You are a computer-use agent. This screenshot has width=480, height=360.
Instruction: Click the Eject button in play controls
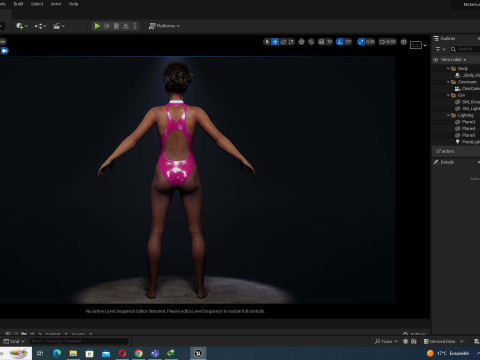(126, 26)
